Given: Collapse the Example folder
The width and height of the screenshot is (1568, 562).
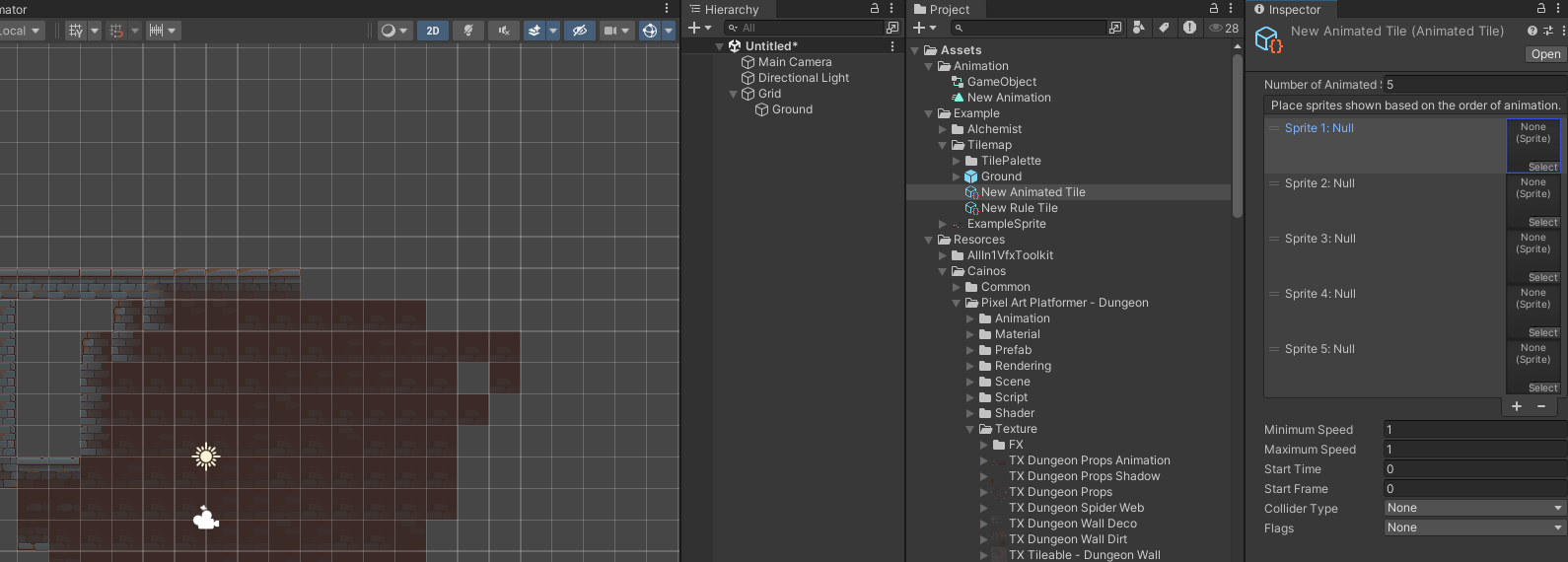Looking at the screenshot, I should 929,113.
